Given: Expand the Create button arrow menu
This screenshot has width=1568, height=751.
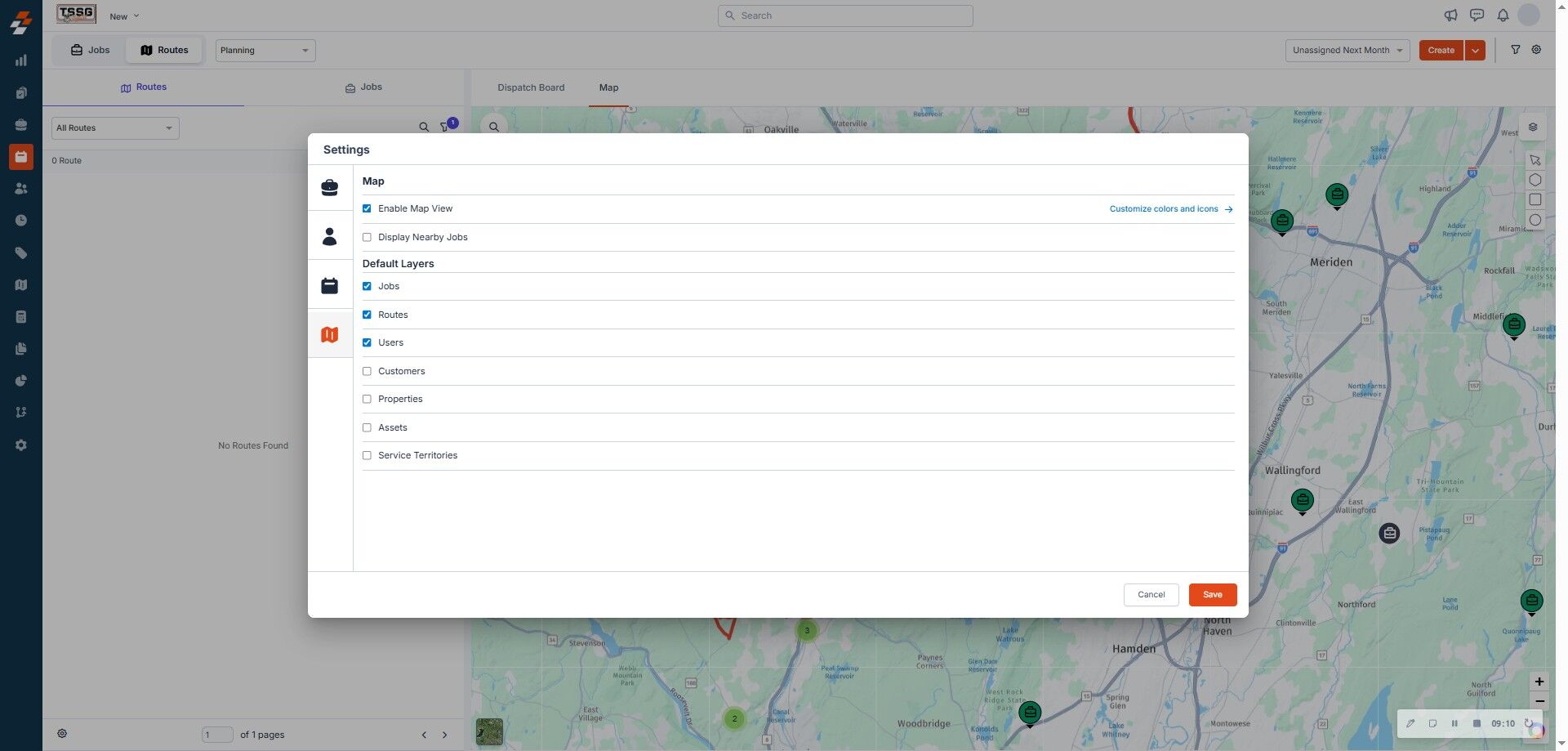Looking at the screenshot, I should point(1475,51).
